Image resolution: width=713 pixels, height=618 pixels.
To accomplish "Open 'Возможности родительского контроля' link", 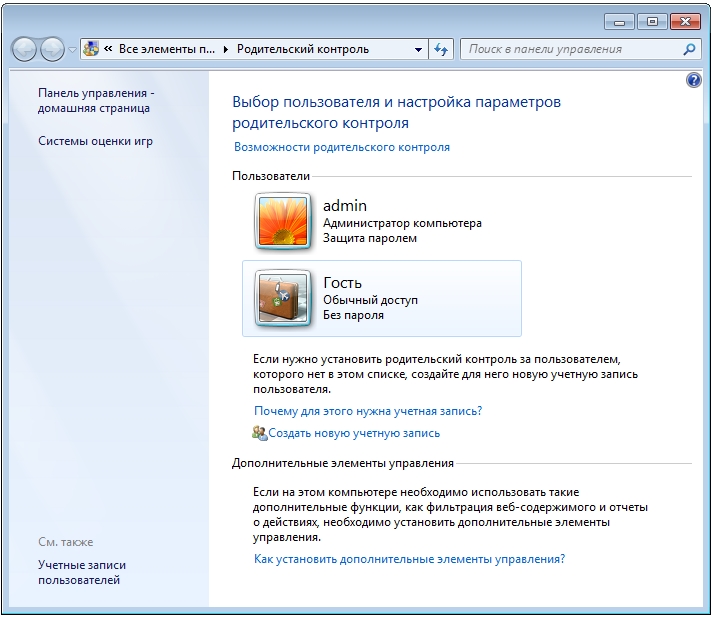I will click(x=342, y=147).
